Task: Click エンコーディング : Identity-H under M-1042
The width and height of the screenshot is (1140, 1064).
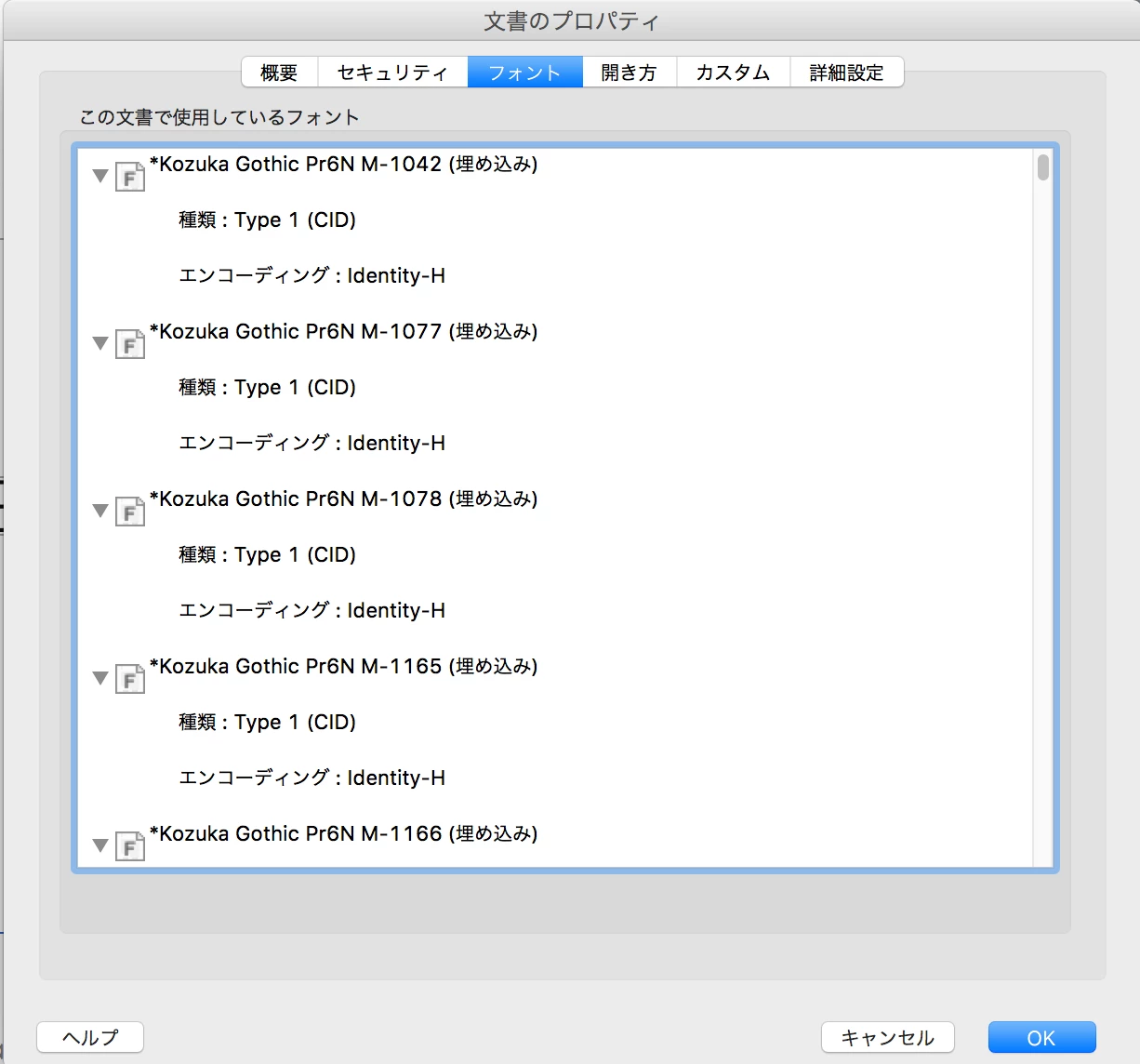Action: click(x=312, y=275)
